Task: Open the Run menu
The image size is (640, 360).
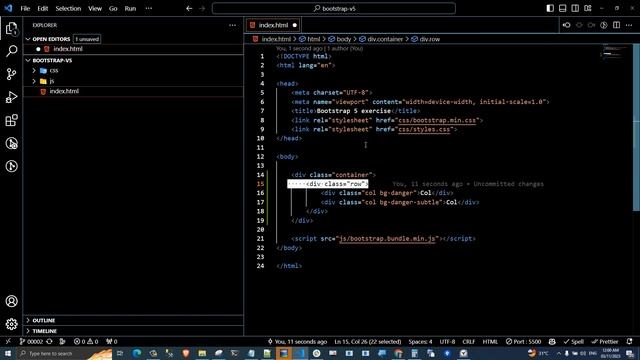Action: pos(130,8)
